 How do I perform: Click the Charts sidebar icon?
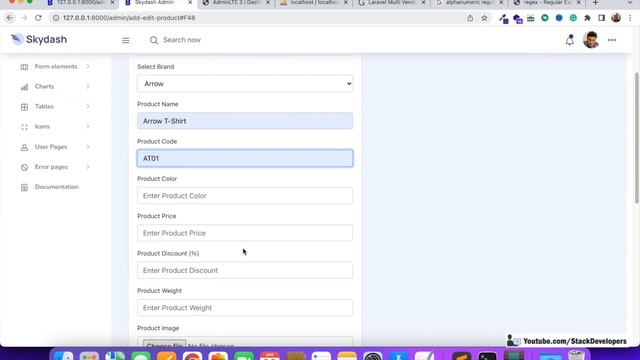click(24, 87)
